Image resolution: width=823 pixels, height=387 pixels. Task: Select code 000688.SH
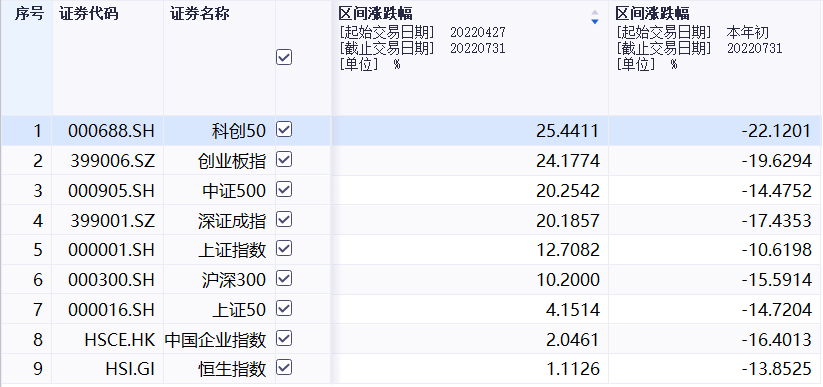click(111, 131)
